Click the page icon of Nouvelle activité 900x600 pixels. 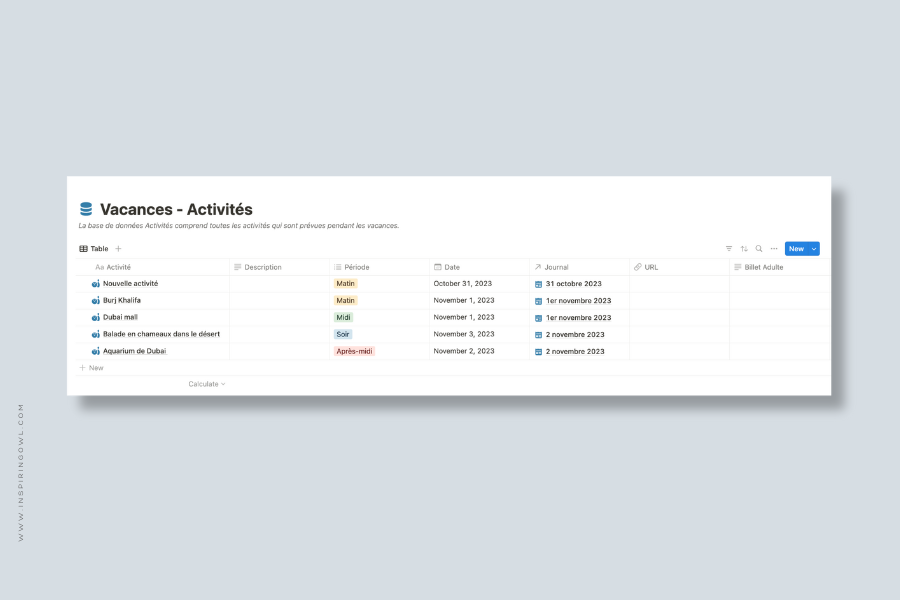[x=95, y=284]
